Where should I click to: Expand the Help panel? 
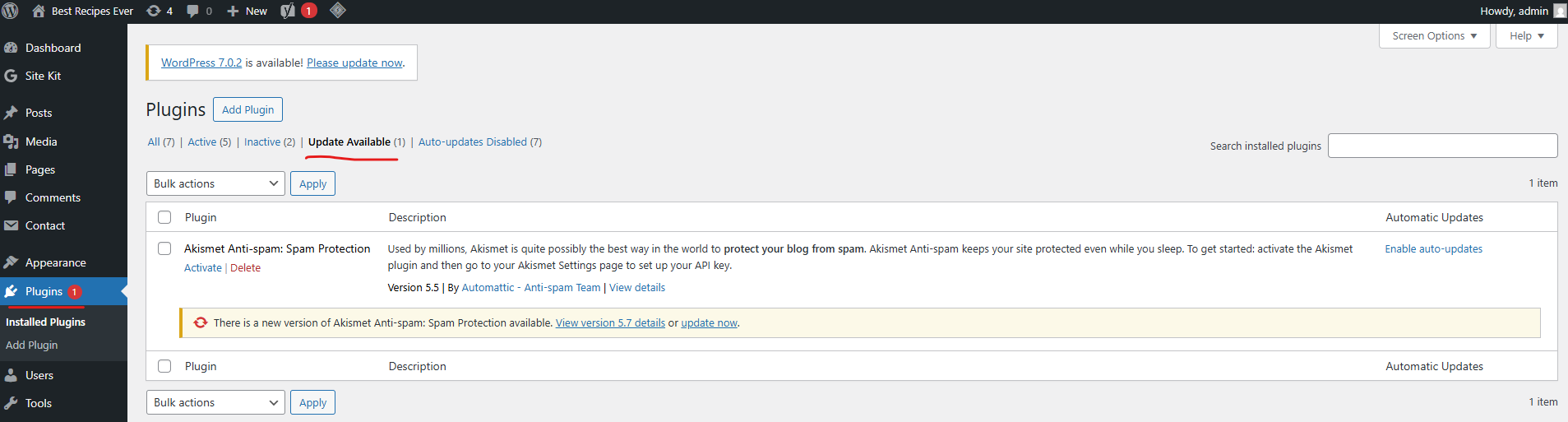[1526, 36]
